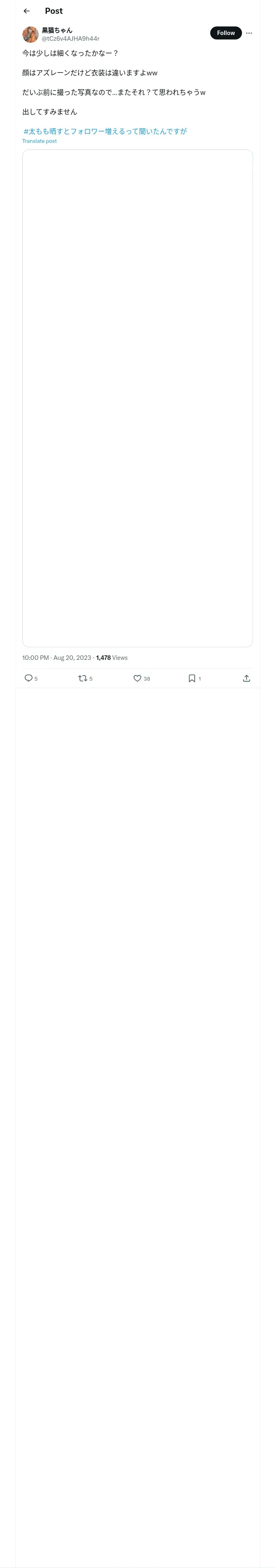275x1568 pixels.
Task: Click the display name 黒猫ちゃん
Action: coord(57,30)
